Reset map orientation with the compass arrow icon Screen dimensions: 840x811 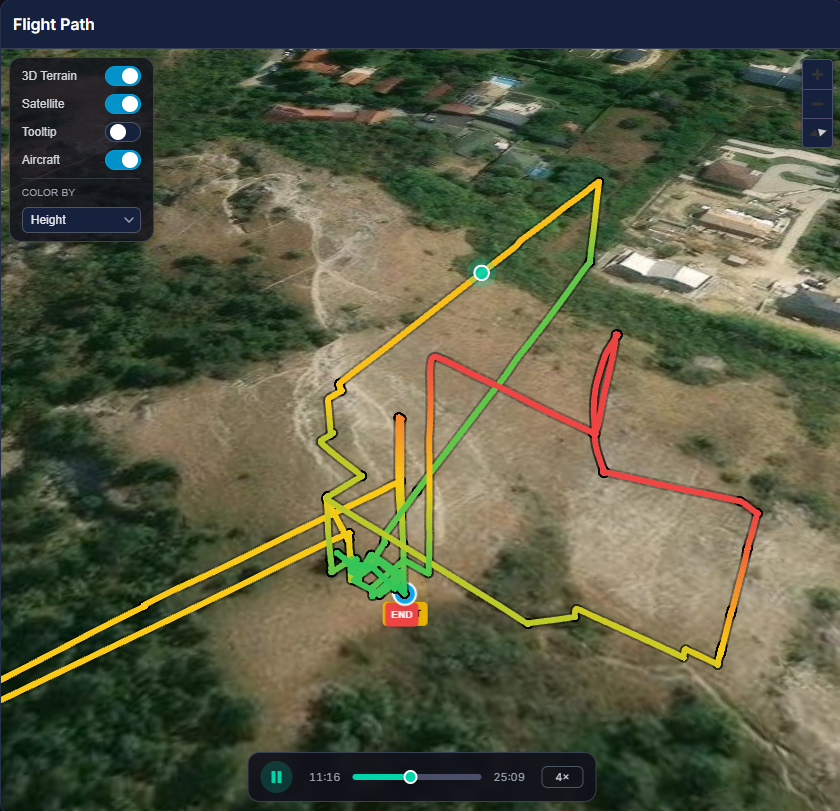click(x=817, y=132)
